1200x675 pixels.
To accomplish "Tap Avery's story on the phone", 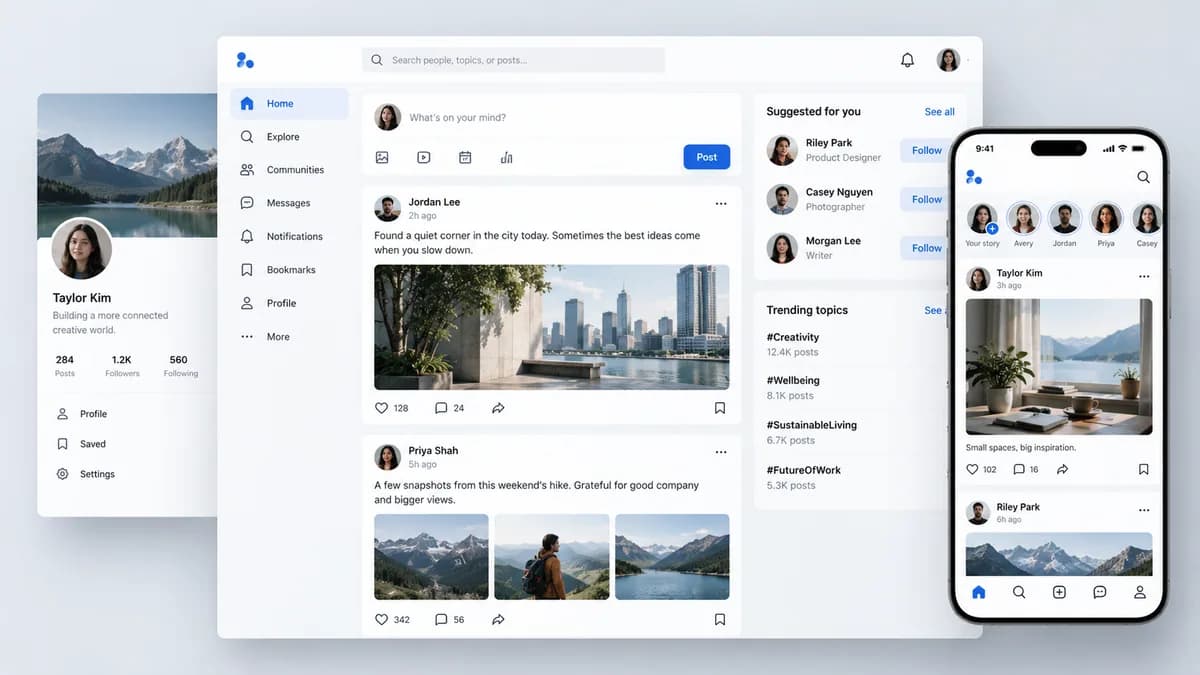I will [1023, 225].
